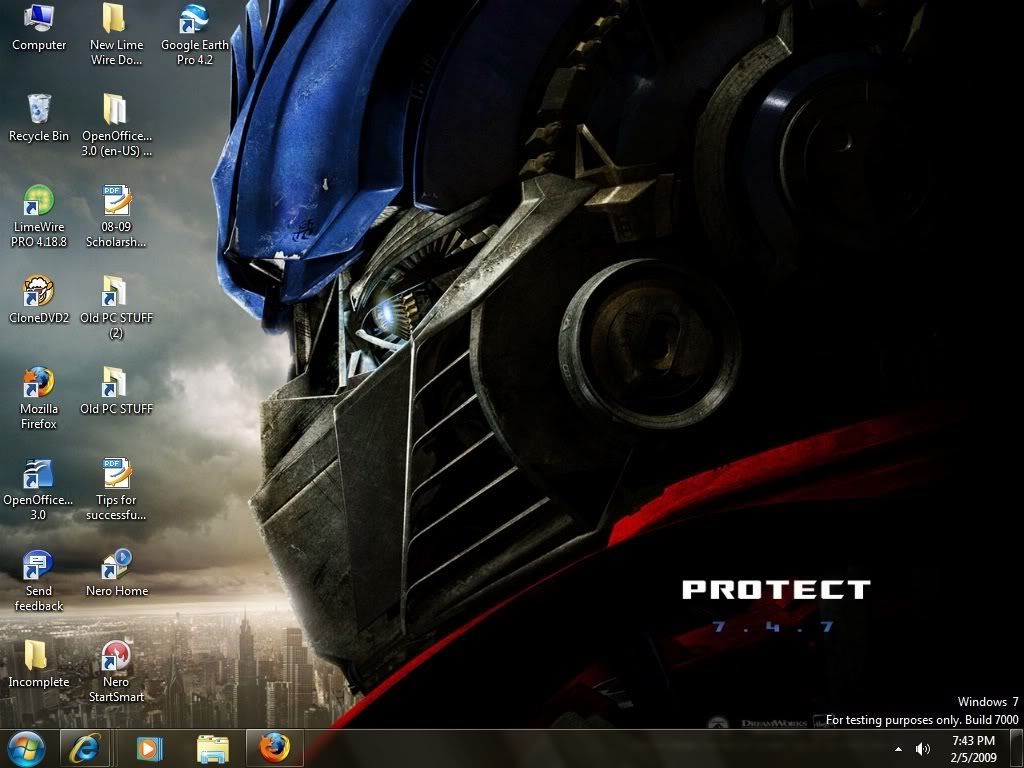The image size is (1024, 768).
Task: Click the Send feedback shortcut
Action: [39, 565]
